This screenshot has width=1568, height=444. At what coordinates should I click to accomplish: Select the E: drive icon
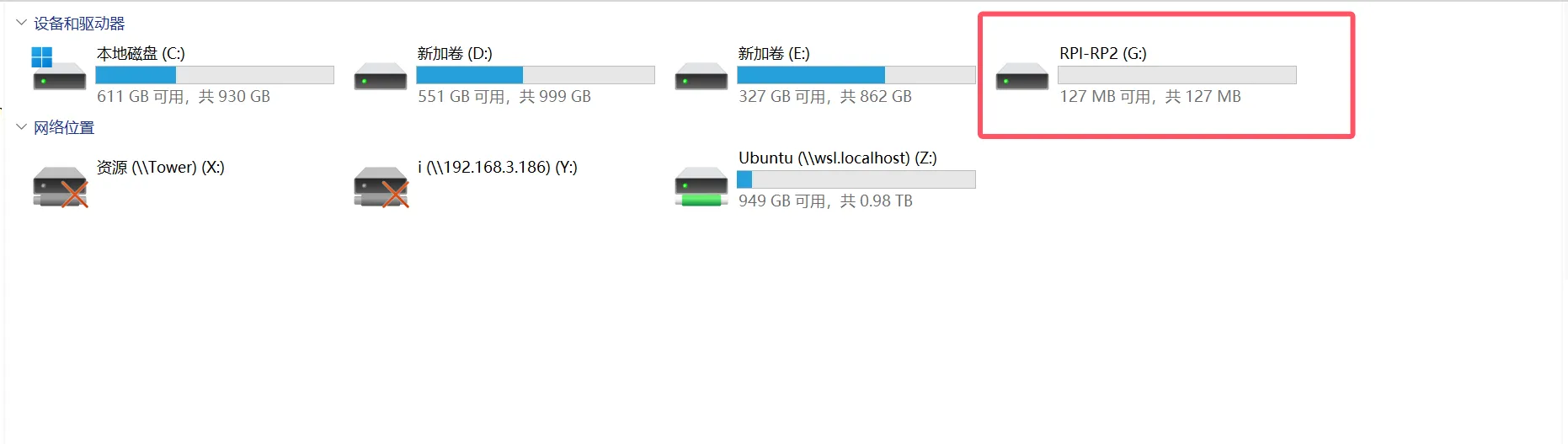click(x=701, y=77)
